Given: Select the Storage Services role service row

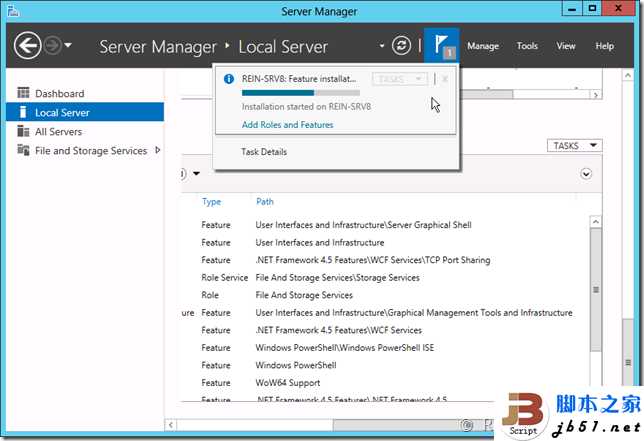Looking at the screenshot, I should (385, 278).
